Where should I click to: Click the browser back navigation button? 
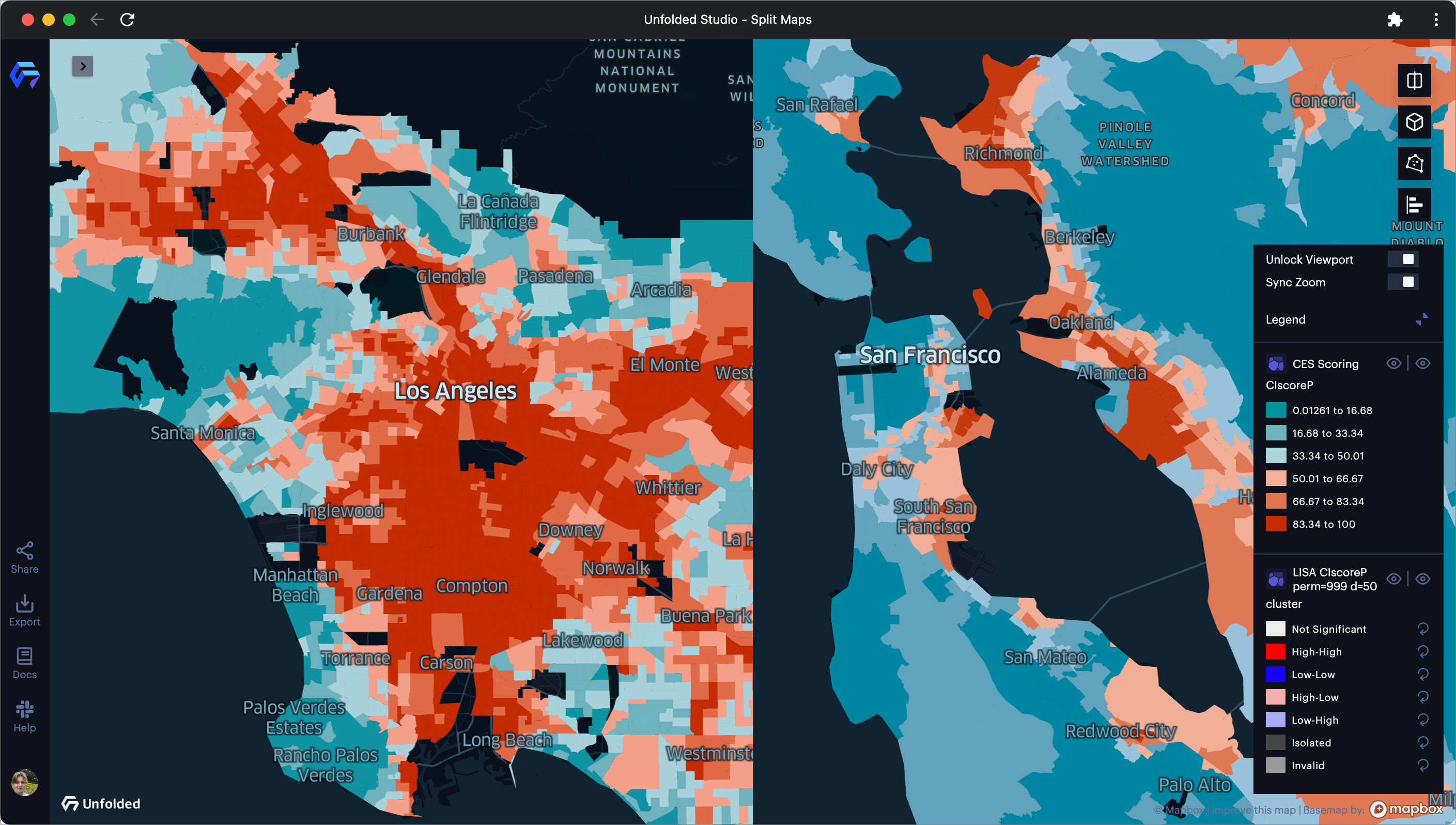96,18
